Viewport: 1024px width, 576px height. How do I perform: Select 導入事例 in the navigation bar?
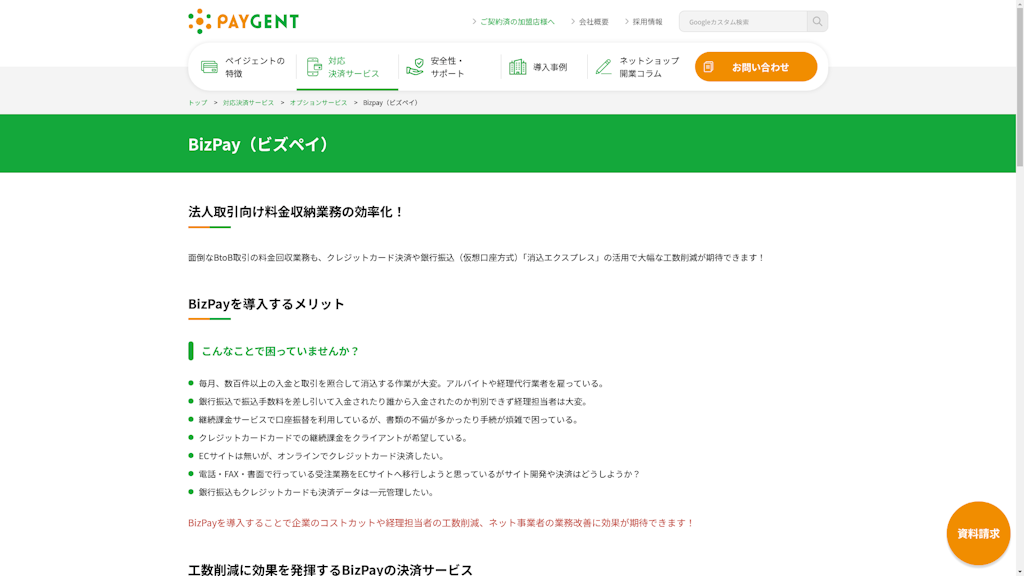click(549, 67)
